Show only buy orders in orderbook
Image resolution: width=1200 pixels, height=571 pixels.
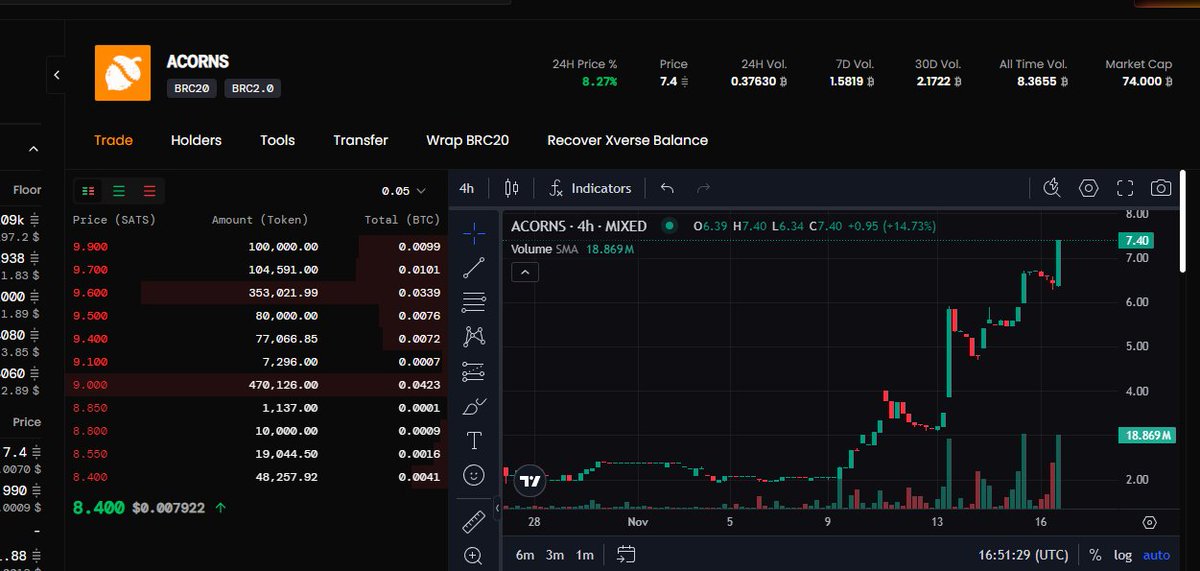click(119, 190)
